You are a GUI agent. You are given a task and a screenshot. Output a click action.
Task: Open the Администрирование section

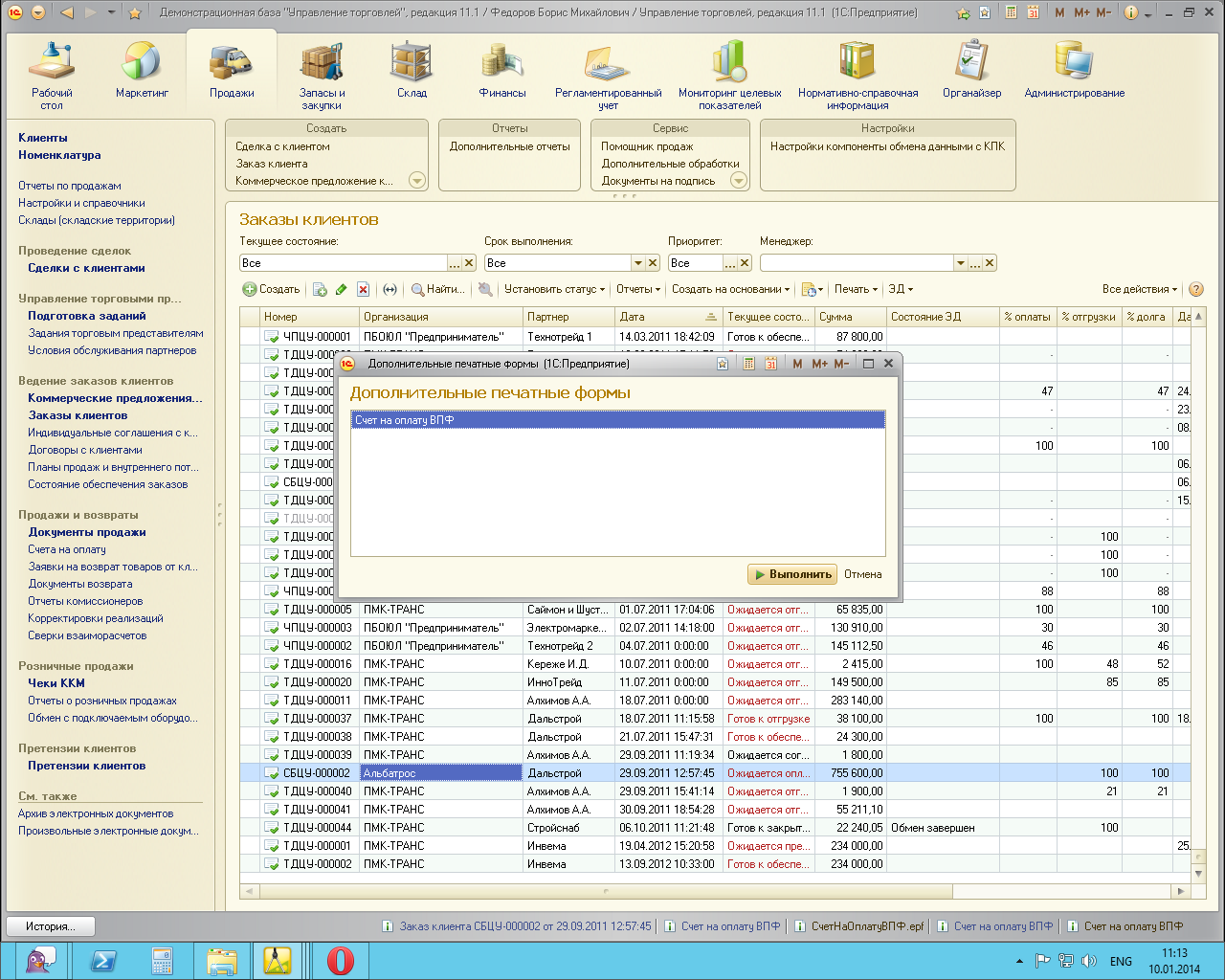pyautogui.click(x=1074, y=71)
